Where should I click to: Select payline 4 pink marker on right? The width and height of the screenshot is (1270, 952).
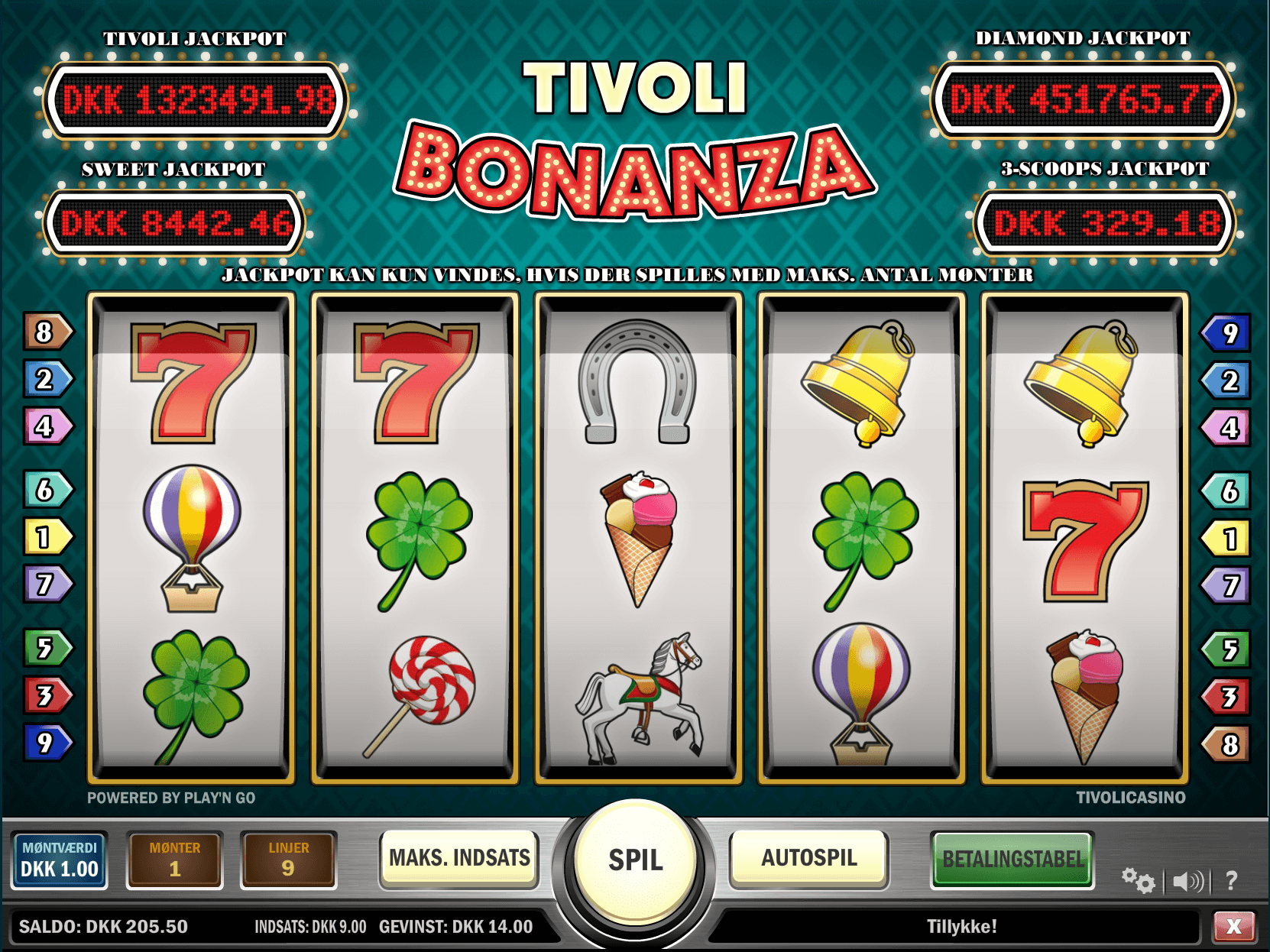pos(1226,428)
